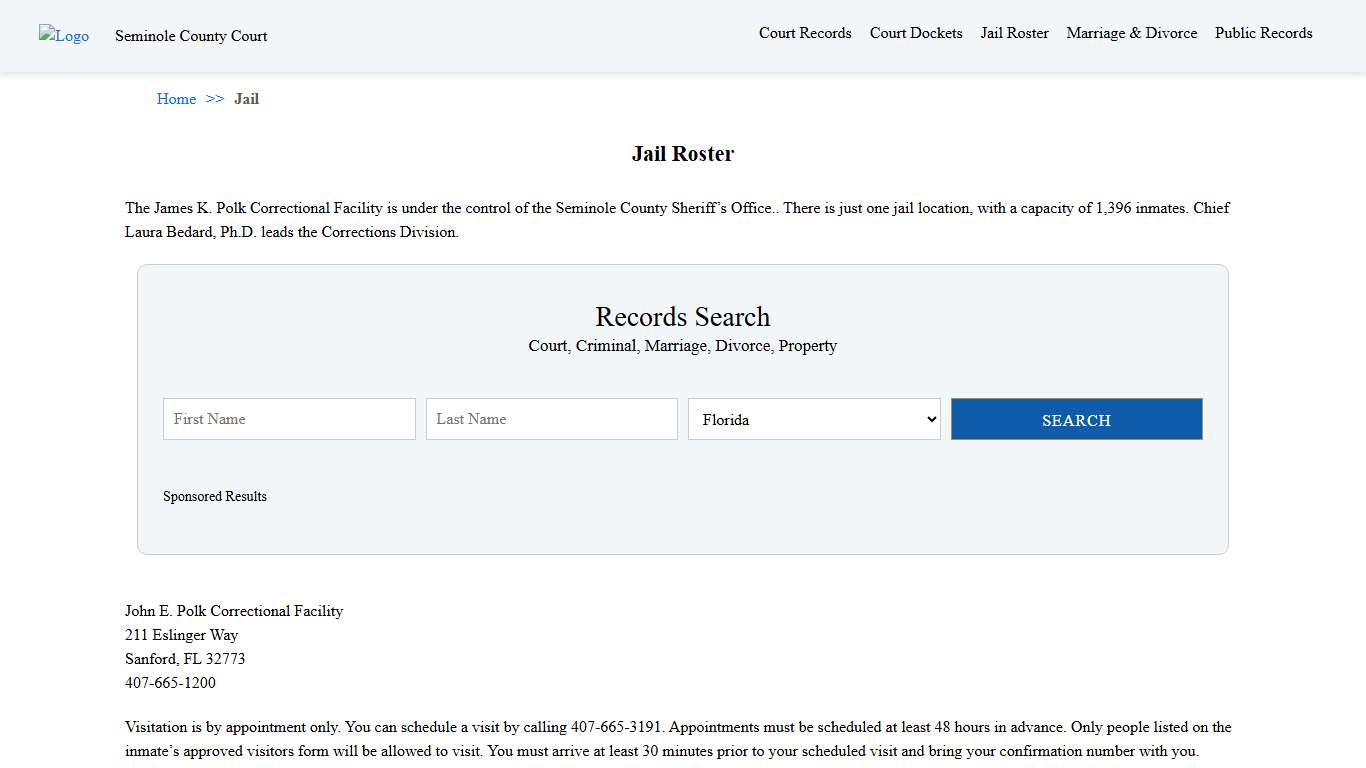Select the Jail breadcrumb item
Viewport: 1366px width, 768px height.
(246, 99)
